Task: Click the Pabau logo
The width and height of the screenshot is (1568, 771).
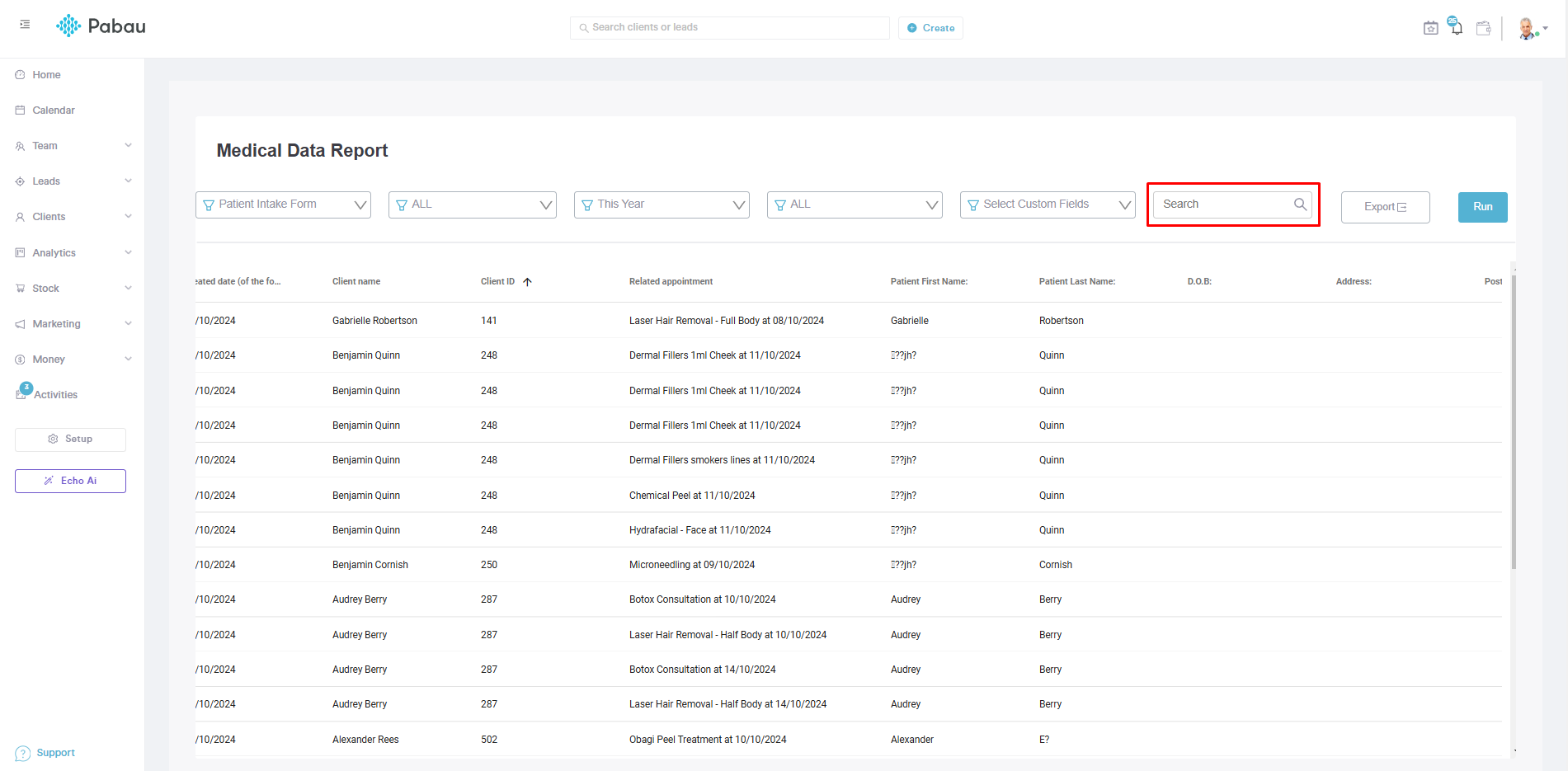Action: pos(101,26)
